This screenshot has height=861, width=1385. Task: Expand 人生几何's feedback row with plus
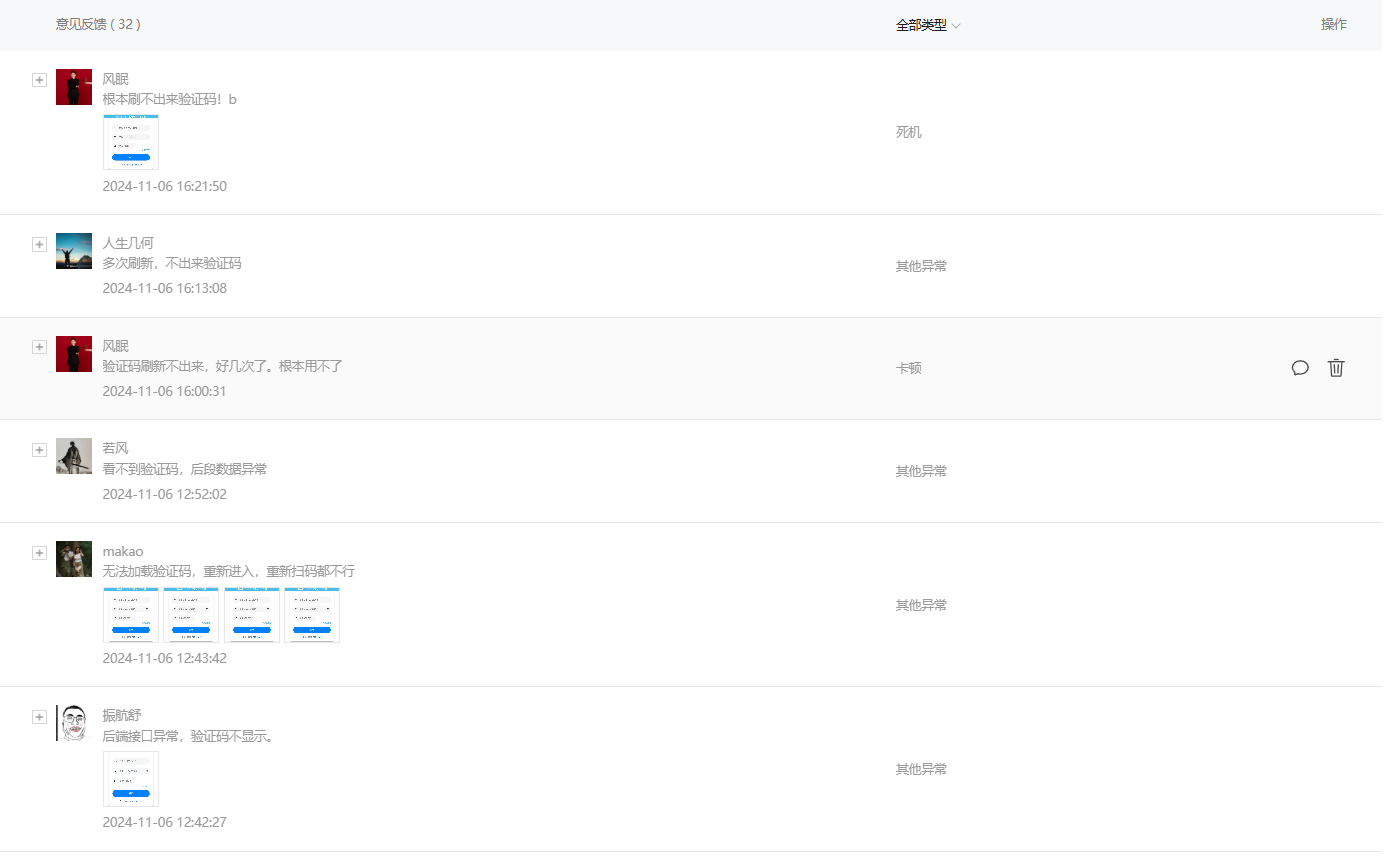pyautogui.click(x=39, y=244)
